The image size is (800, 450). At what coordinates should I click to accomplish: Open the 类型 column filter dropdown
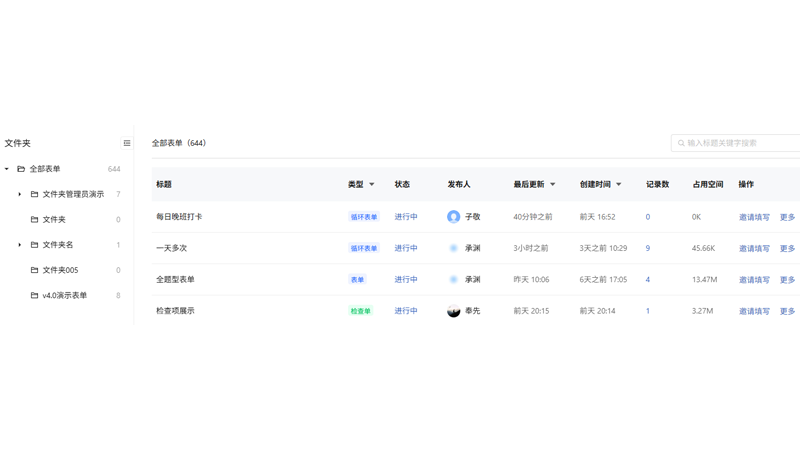pos(371,185)
